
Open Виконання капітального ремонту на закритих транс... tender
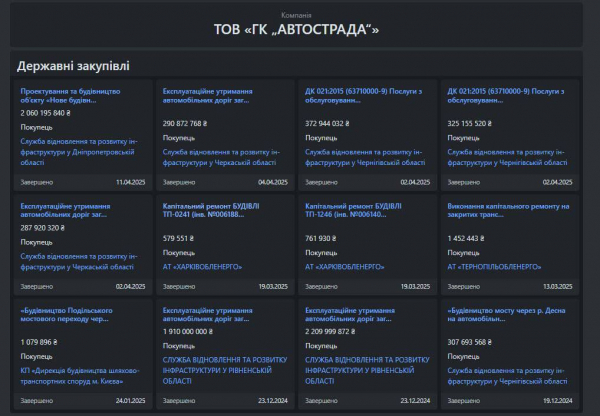[505, 210]
